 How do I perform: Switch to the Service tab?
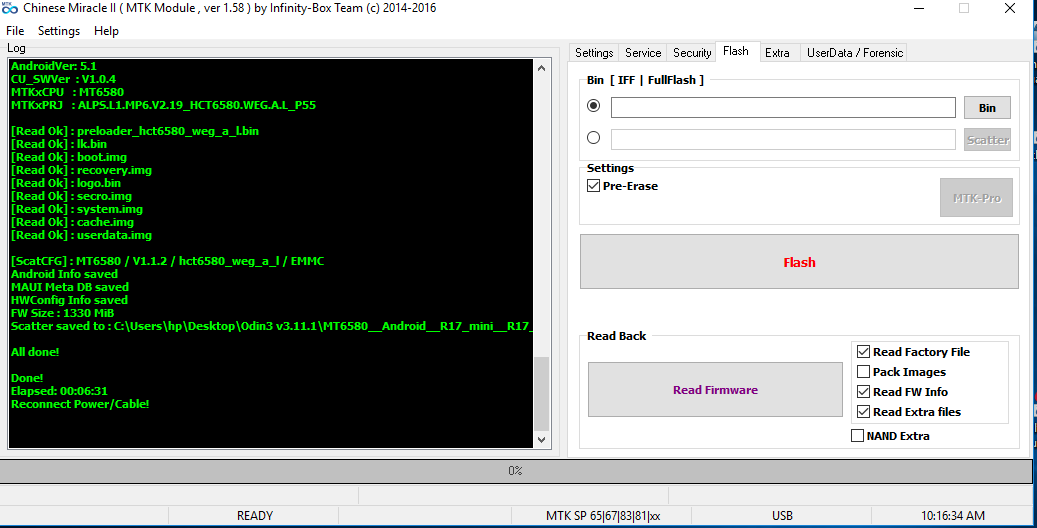tap(643, 53)
